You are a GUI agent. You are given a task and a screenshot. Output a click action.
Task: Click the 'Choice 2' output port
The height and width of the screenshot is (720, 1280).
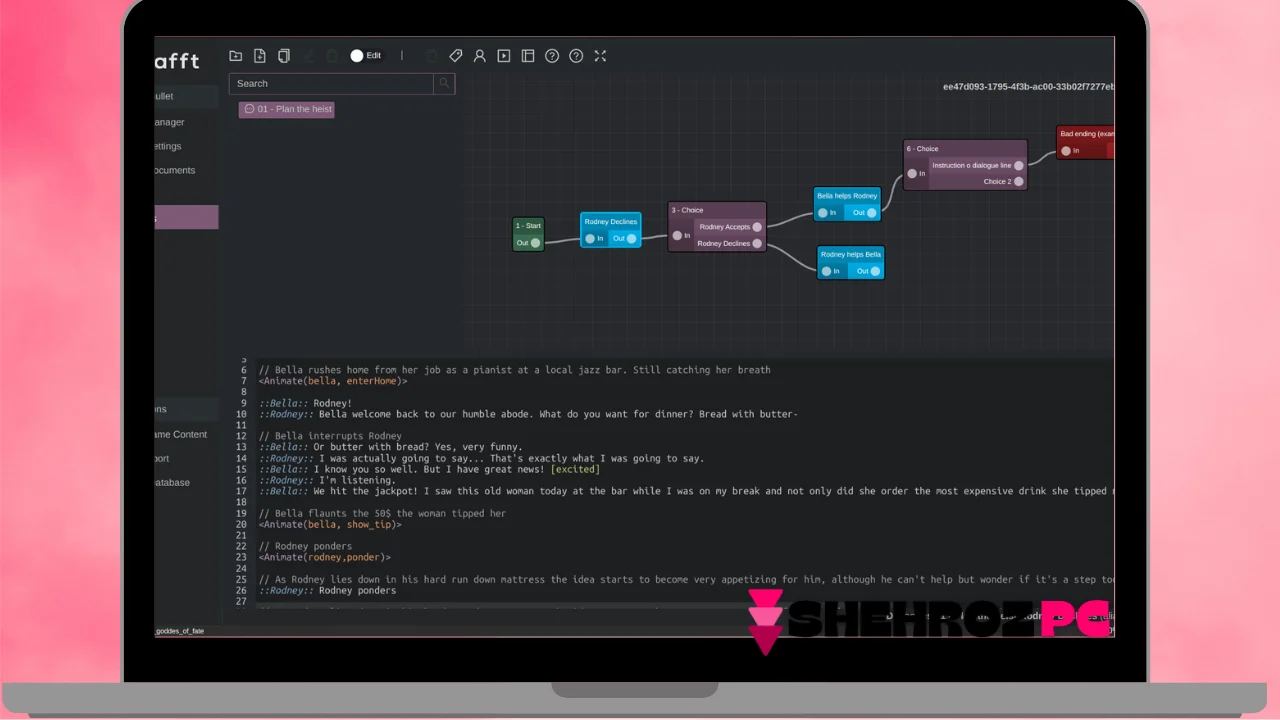(x=1019, y=182)
